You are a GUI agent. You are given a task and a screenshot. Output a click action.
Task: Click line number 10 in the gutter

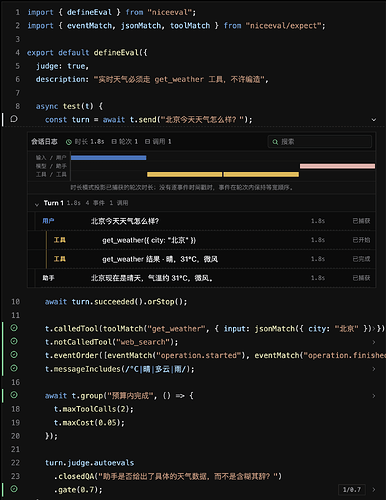(16, 302)
